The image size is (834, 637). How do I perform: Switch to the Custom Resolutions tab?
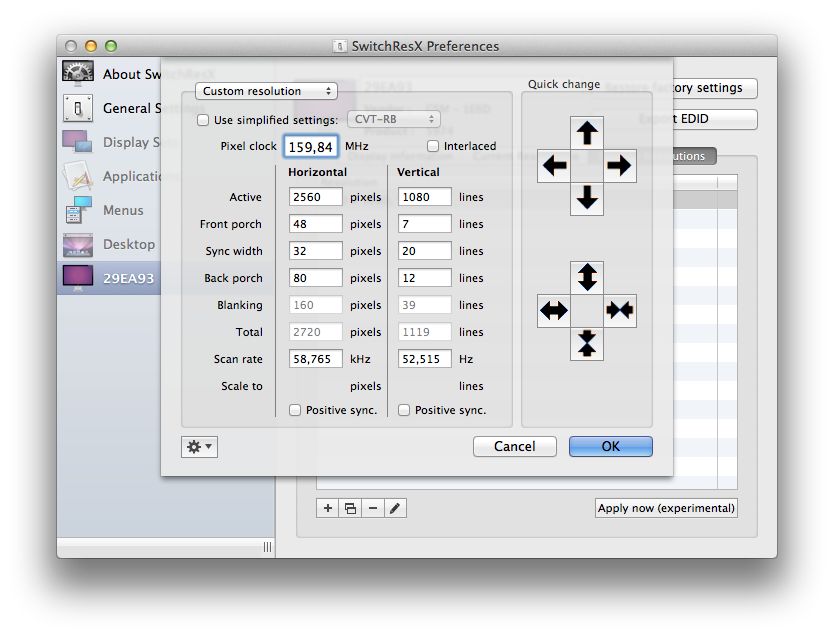(694, 156)
